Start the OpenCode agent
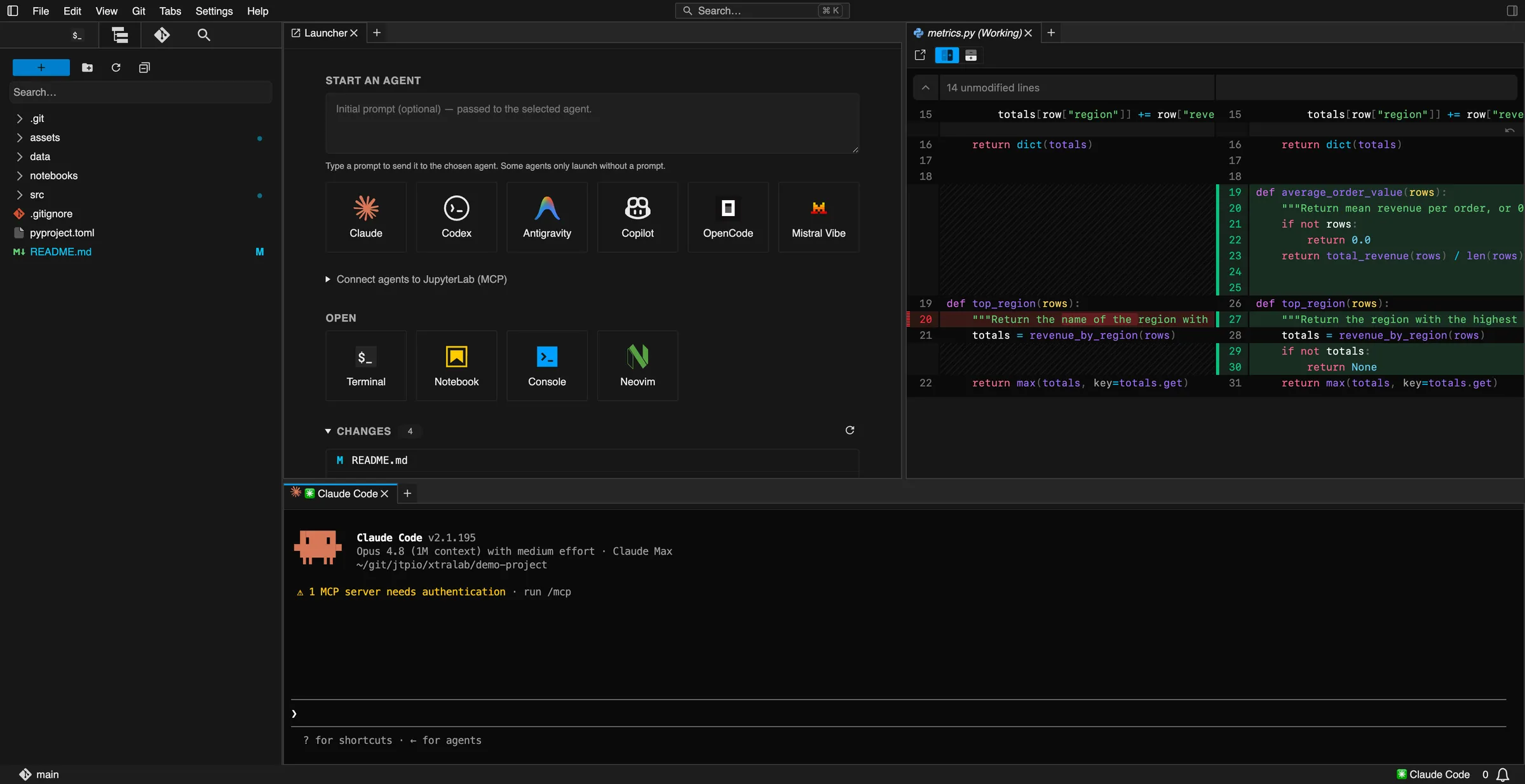Screen dimensions: 1525x784 click(728, 217)
